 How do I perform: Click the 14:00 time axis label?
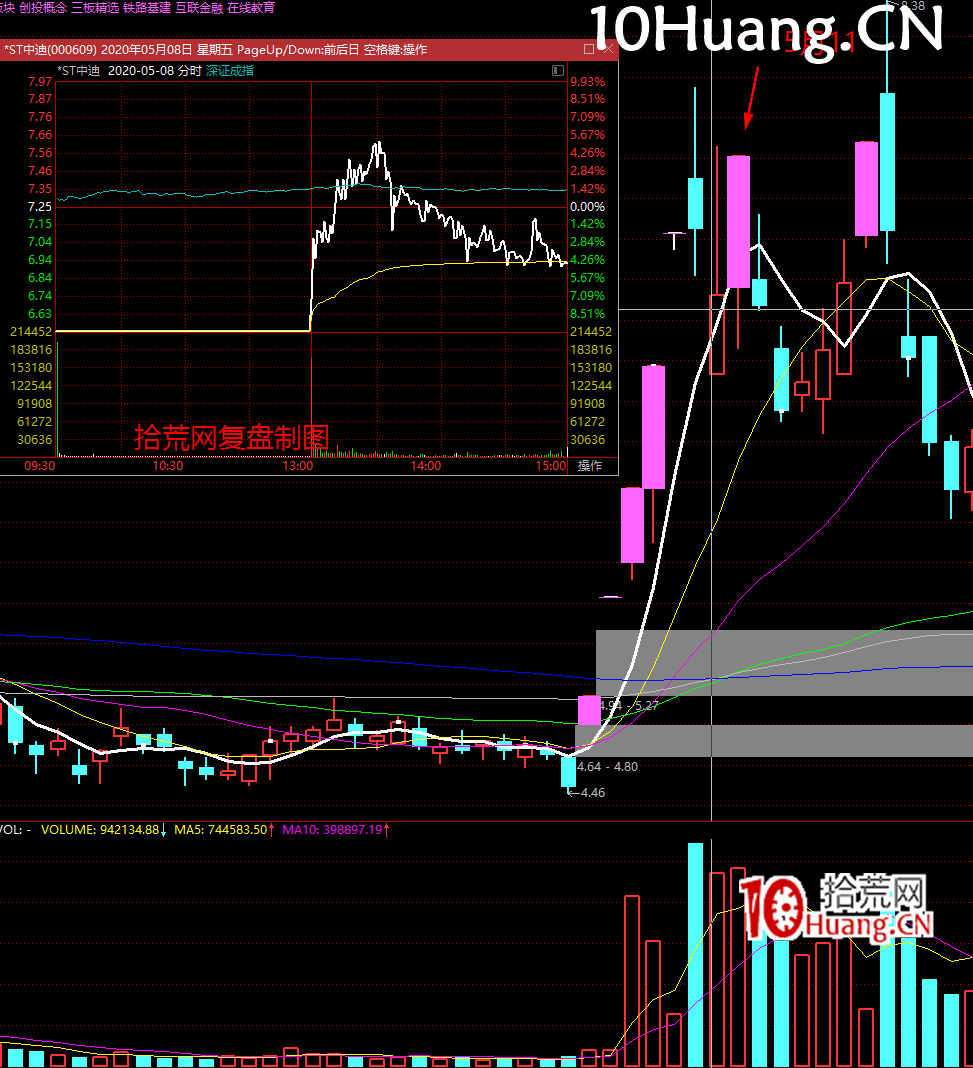coord(426,466)
